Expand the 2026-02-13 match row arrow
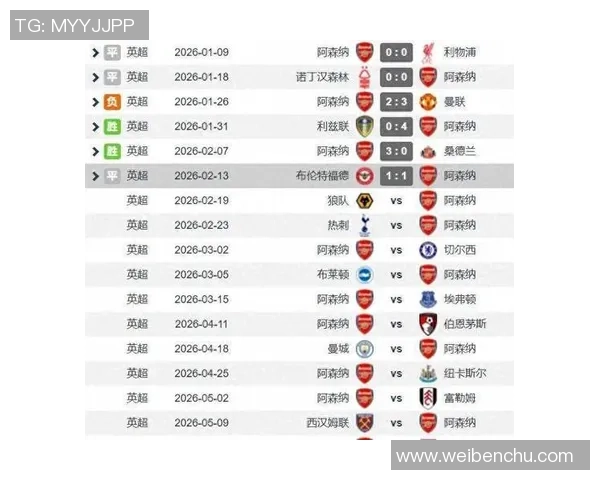The width and height of the screenshot is (600, 480). pos(95,176)
